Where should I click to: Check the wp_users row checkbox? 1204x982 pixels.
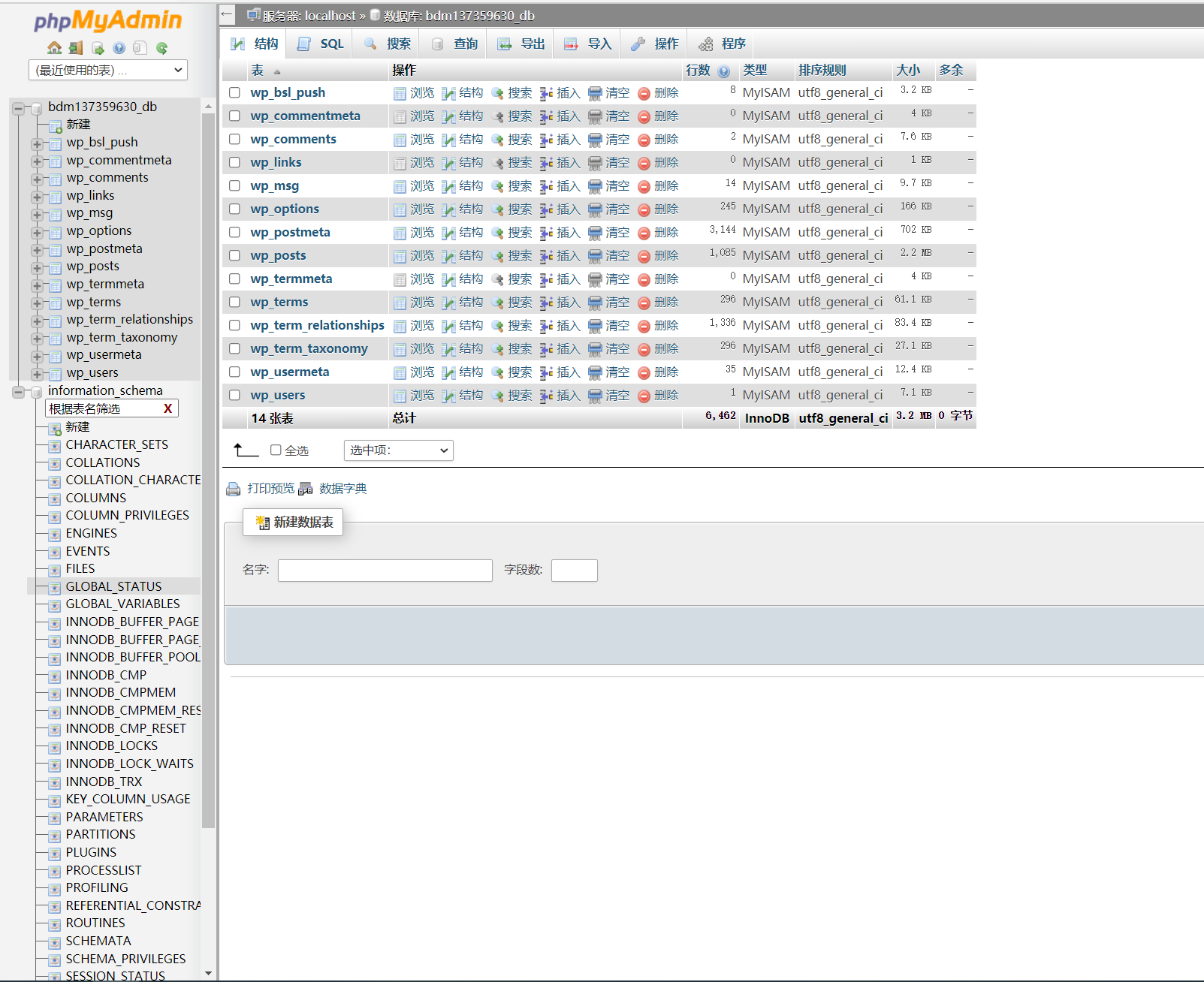234,395
